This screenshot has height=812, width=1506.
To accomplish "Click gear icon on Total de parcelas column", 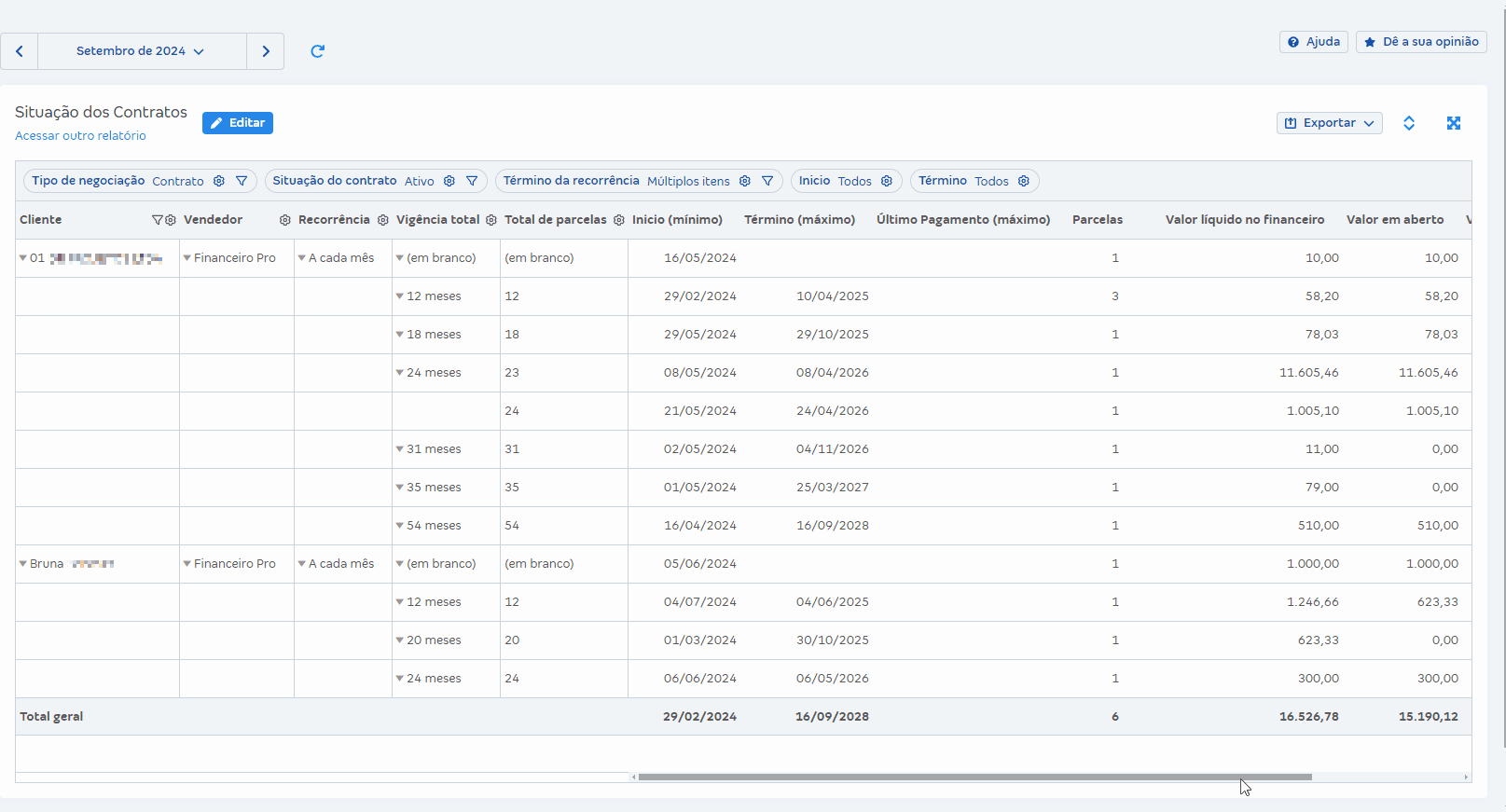I will click(x=618, y=220).
